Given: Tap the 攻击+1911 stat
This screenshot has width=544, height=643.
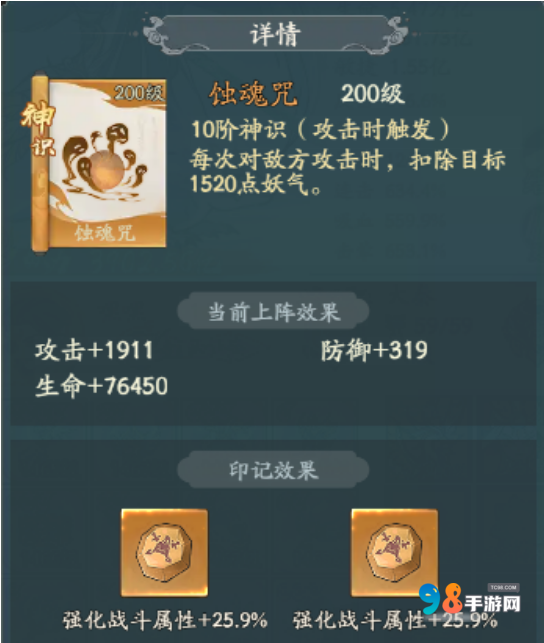Looking at the screenshot, I should [x=94, y=351].
